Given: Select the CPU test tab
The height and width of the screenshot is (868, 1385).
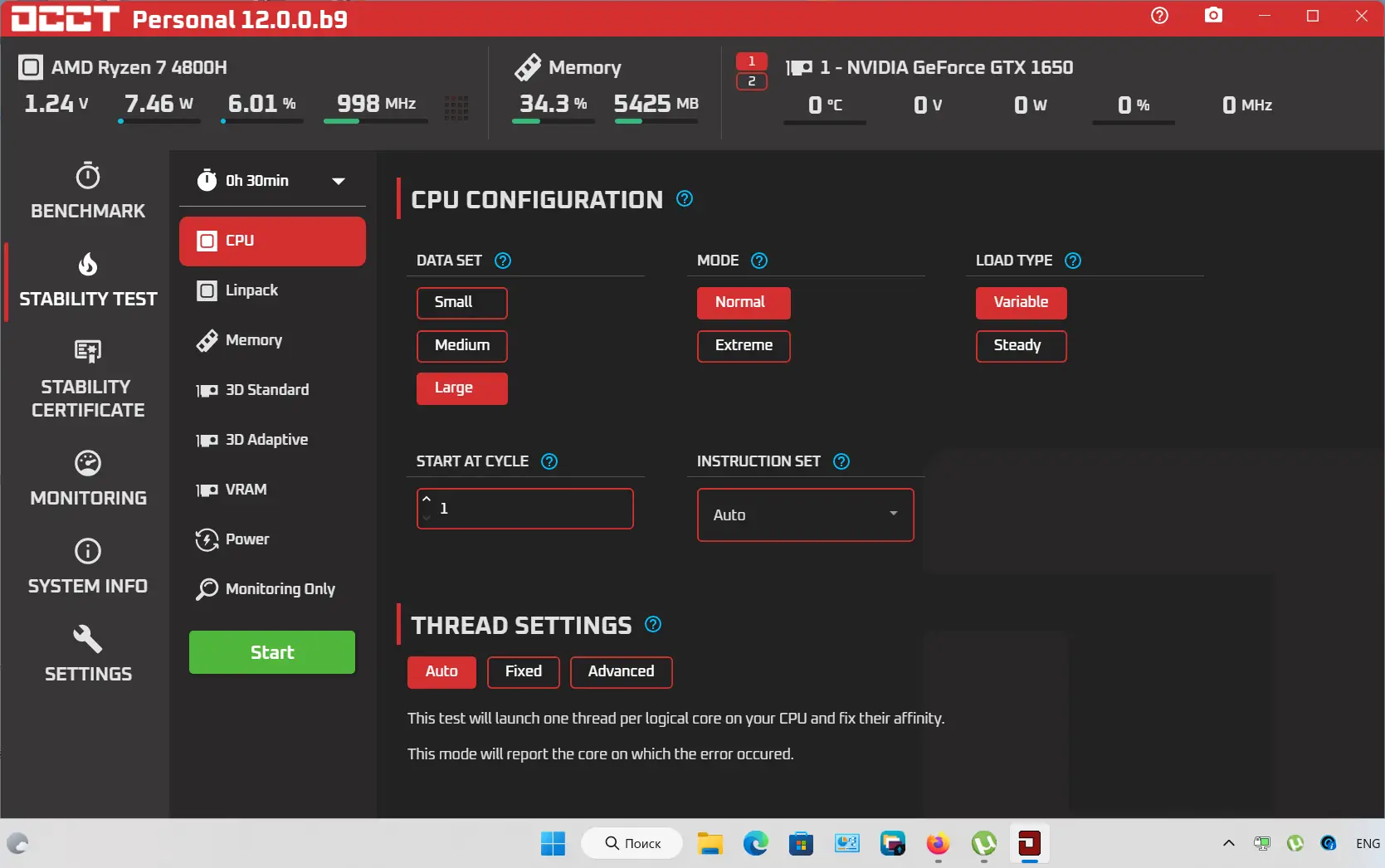Looking at the screenshot, I should (x=272, y=241).
